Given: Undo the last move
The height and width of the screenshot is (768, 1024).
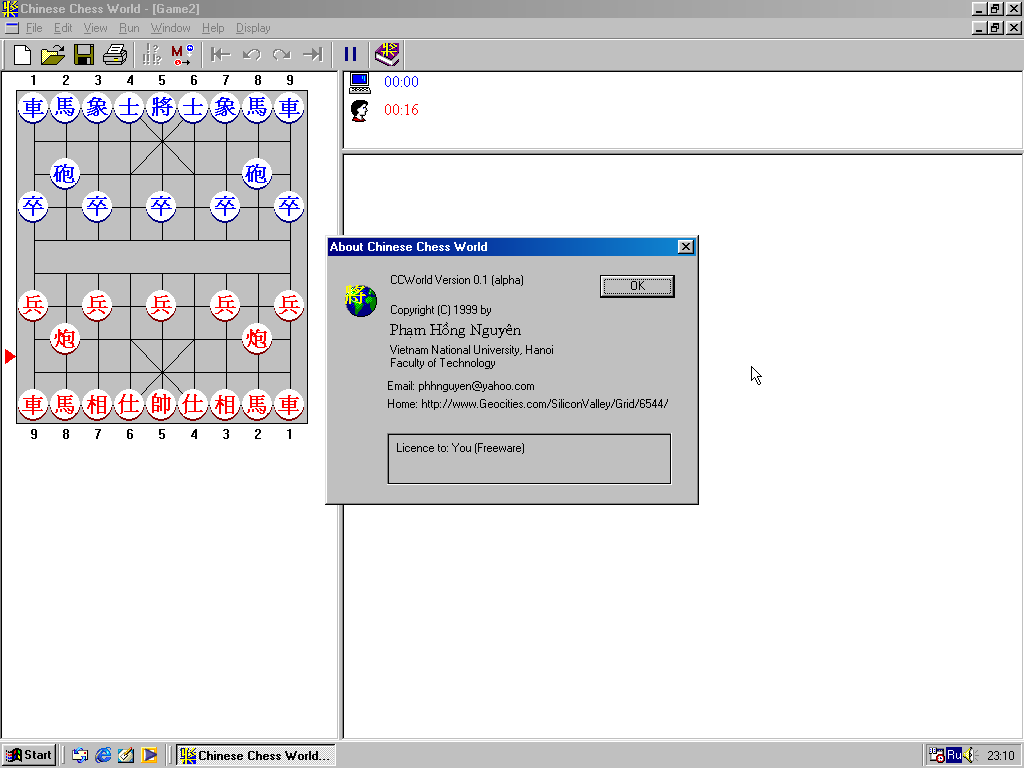Looking at the screenshot, I should coord(251,54).
